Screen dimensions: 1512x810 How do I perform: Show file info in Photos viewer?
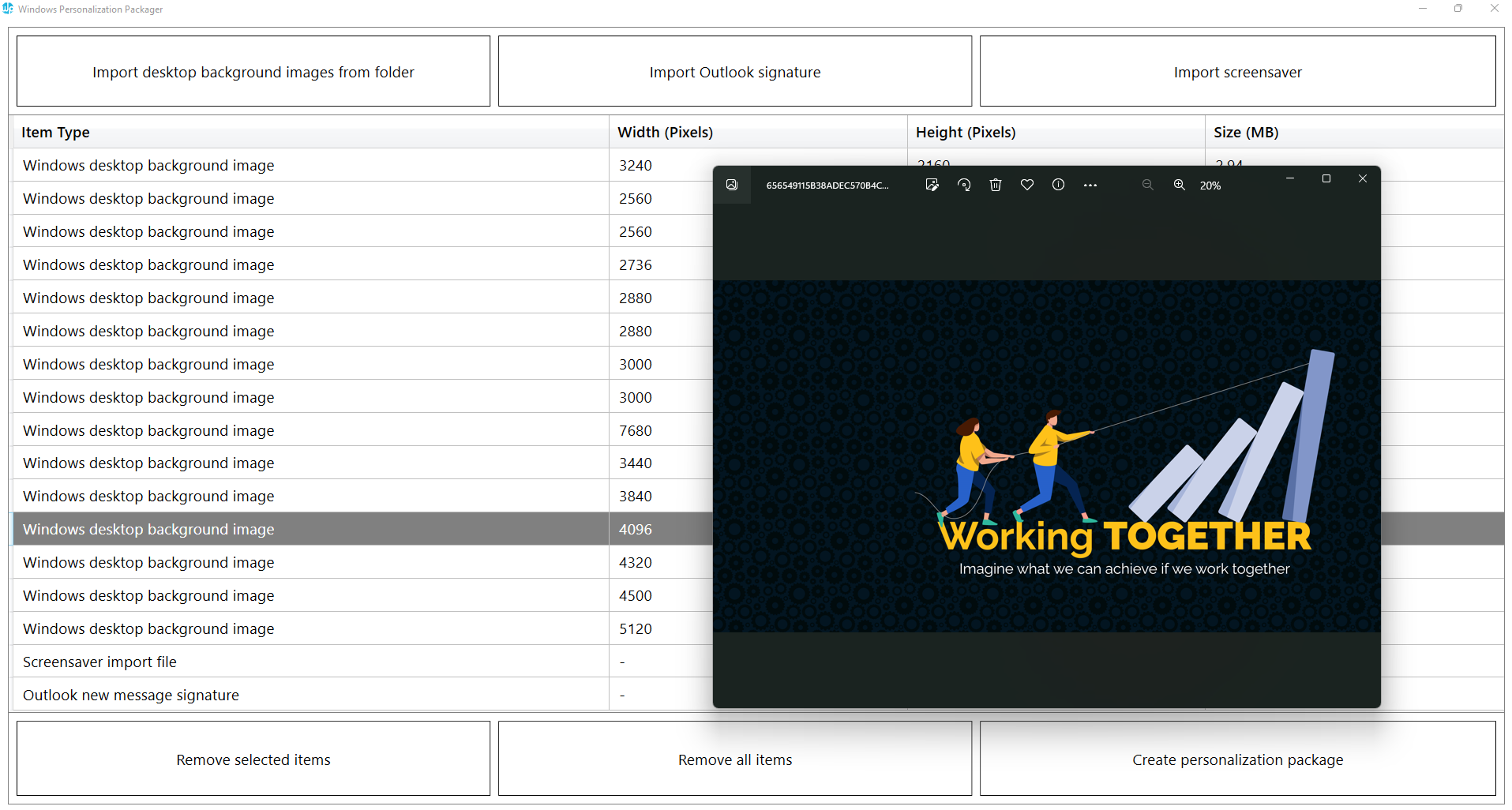1059,185
